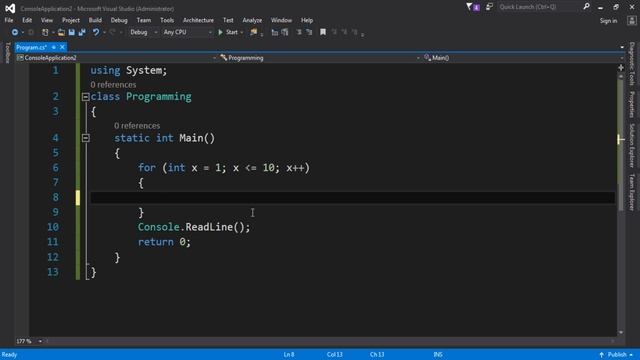This screenshot has height=360, width=640.
Task: Click the Program.cs tab pin icon
Action: [53, 47]
